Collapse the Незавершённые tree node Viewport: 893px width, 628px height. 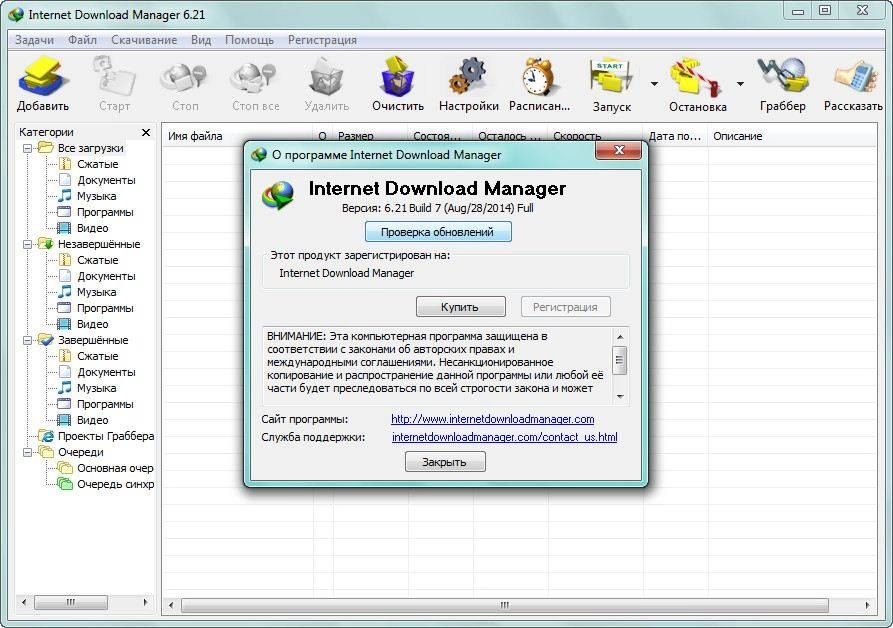click(x=27, y=244)
